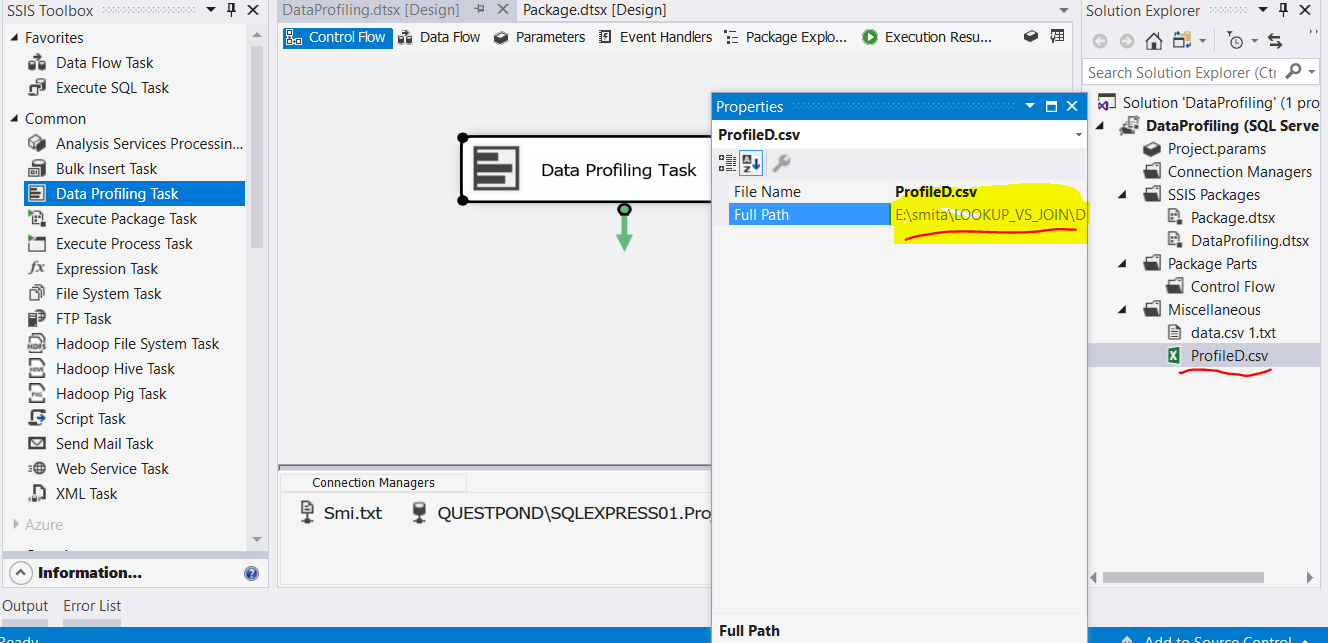This screenshot has height=643, width=1328.
Task: Pick the File System Task
Action: click(x=108, y=294)
